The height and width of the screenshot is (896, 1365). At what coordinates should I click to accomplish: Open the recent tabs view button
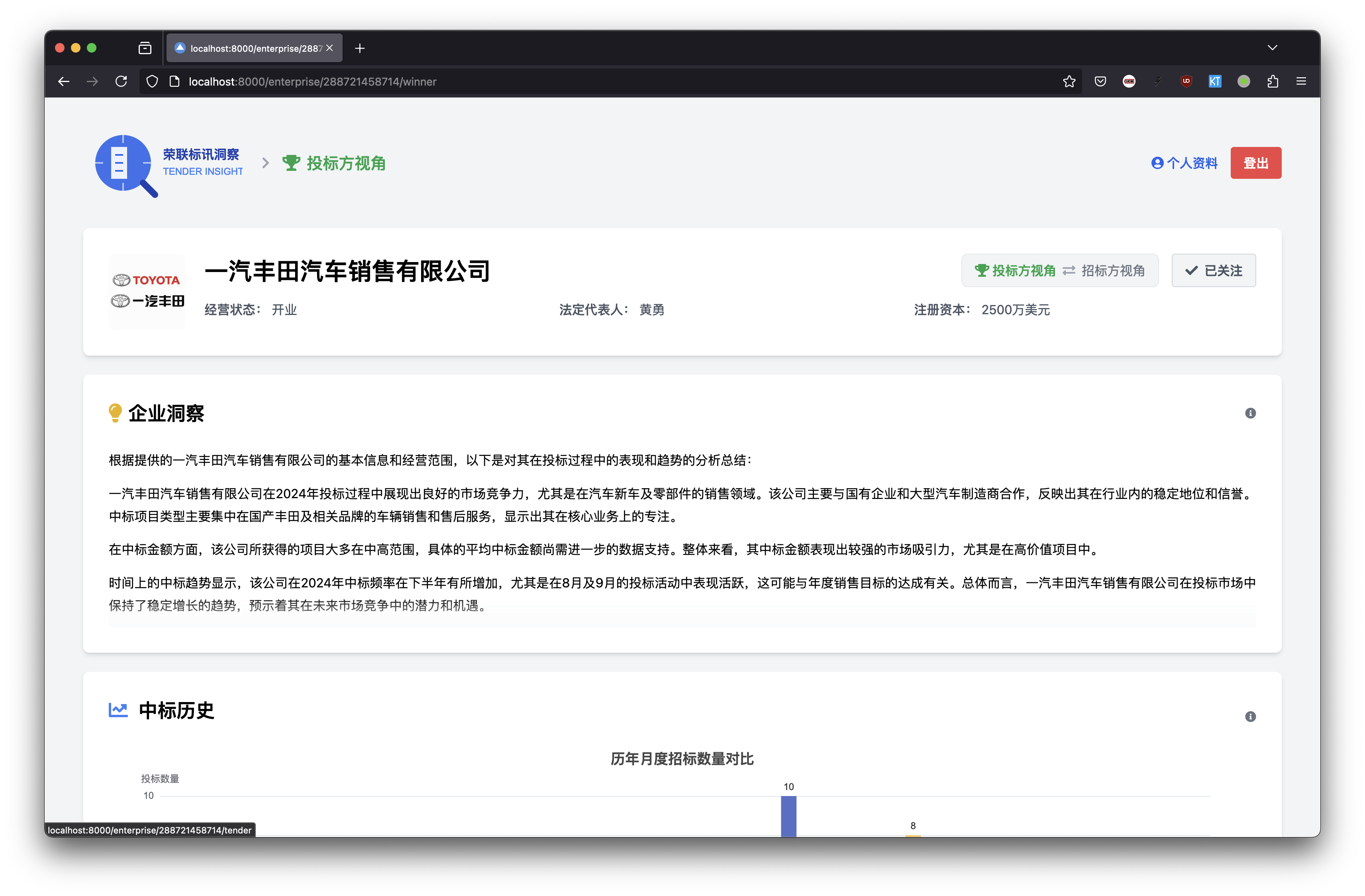(145, 48)
